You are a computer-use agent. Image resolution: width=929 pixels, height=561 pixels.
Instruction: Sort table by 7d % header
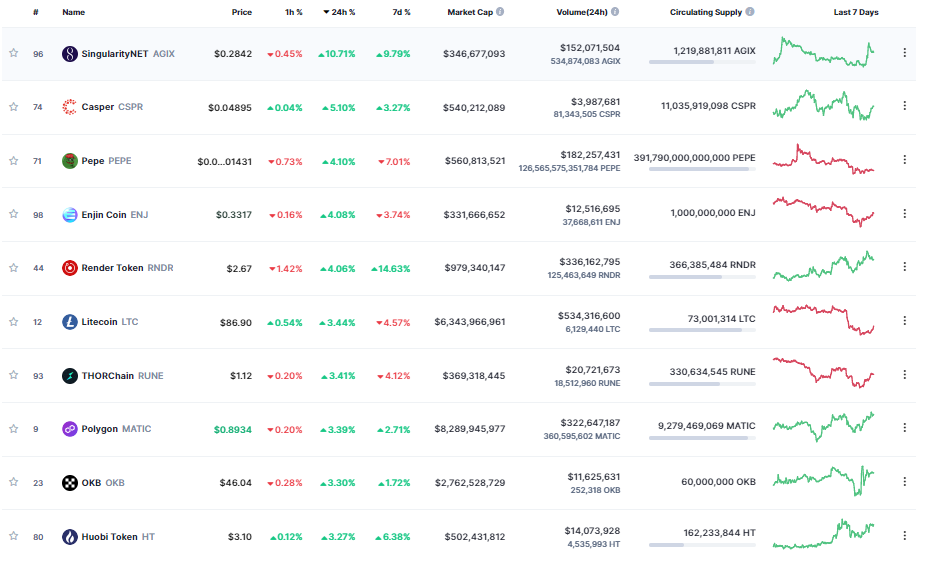pos(402,12)
